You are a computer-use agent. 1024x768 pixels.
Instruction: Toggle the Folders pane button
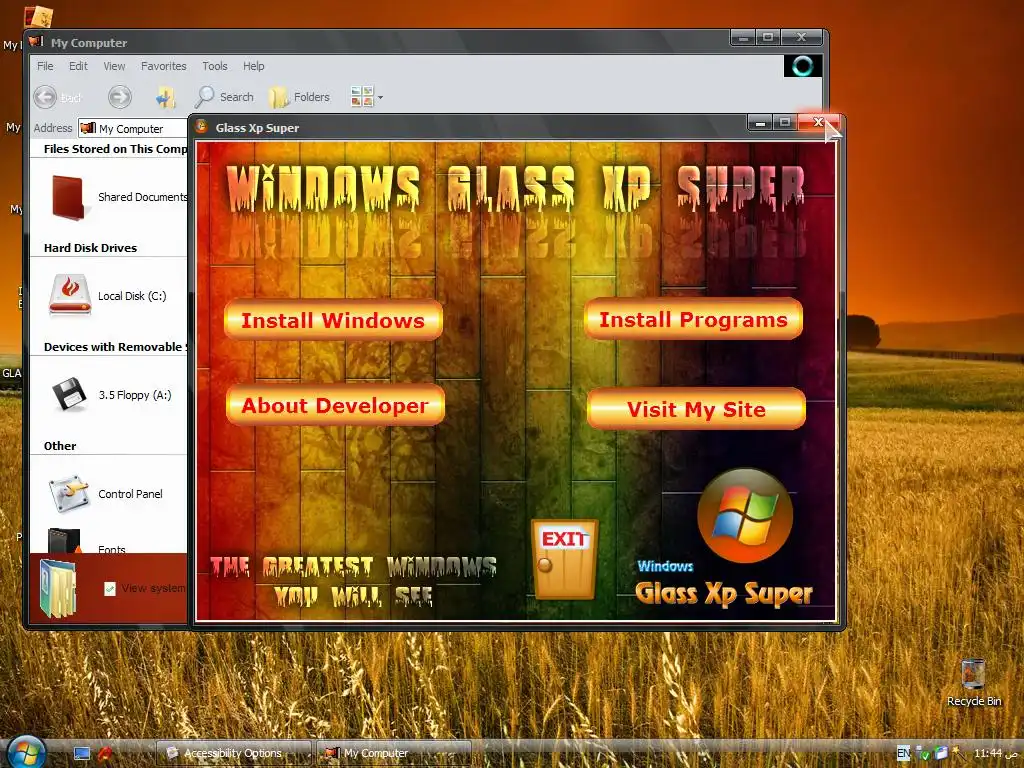pos(300,97)
